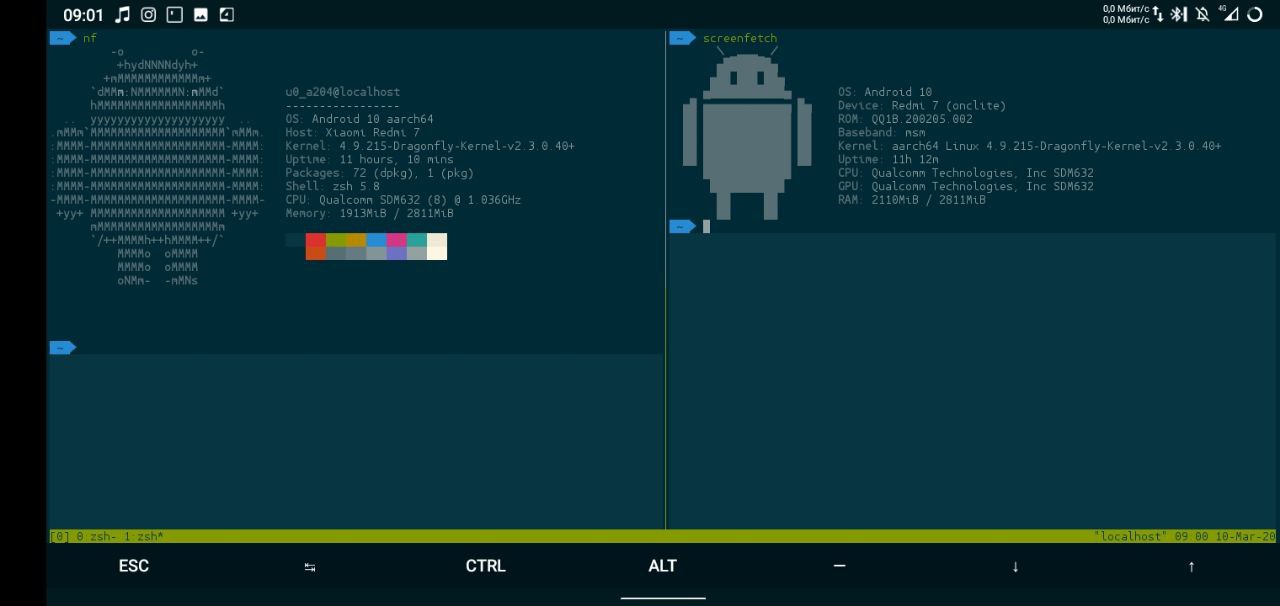Click right pane "Kernel: aarch64 Linux" line
1280x606 pixels.
click(x=1030, y=146)
